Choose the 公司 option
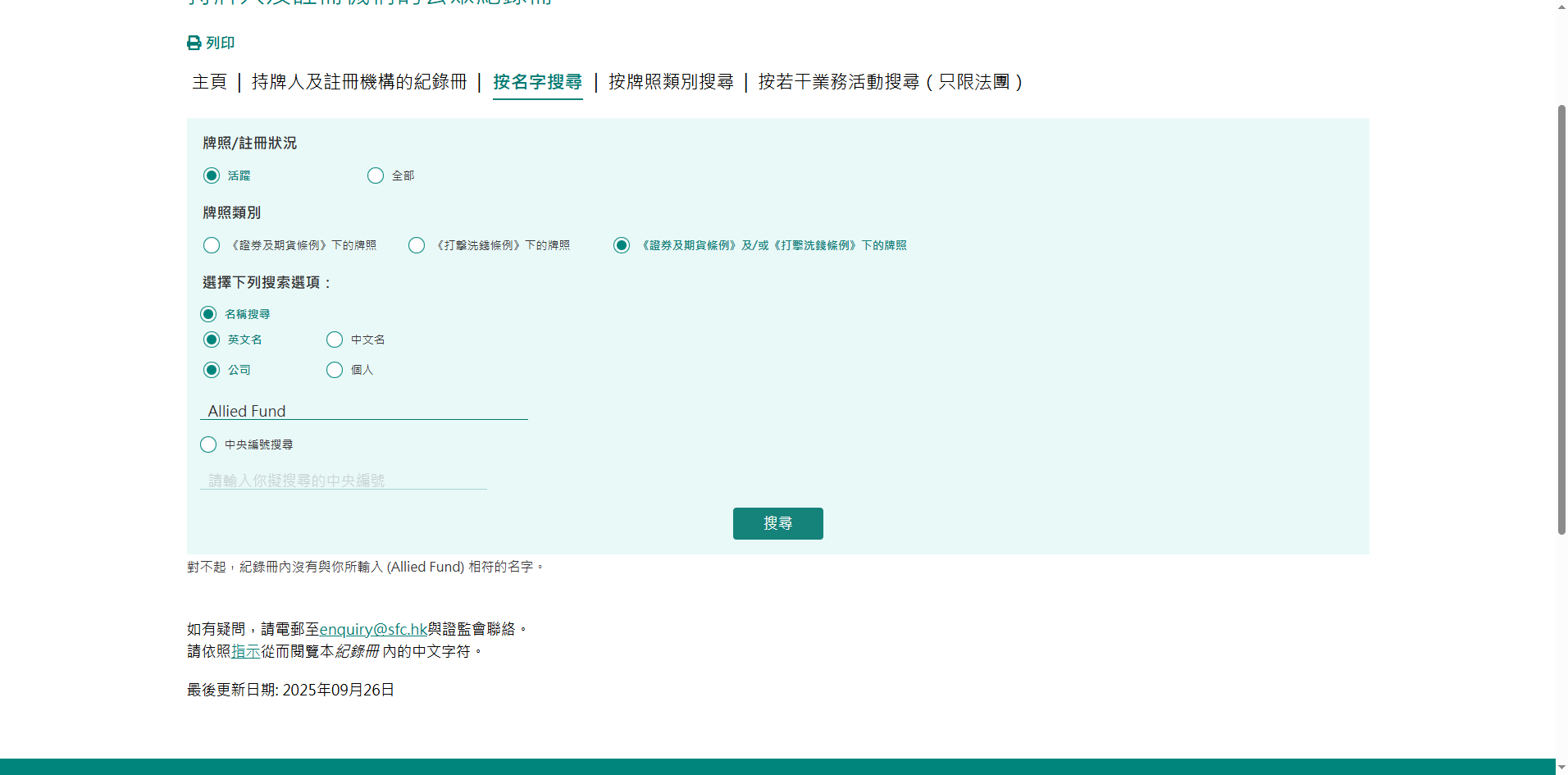The height and width of the screenshot is (775, 1568). 212,370
